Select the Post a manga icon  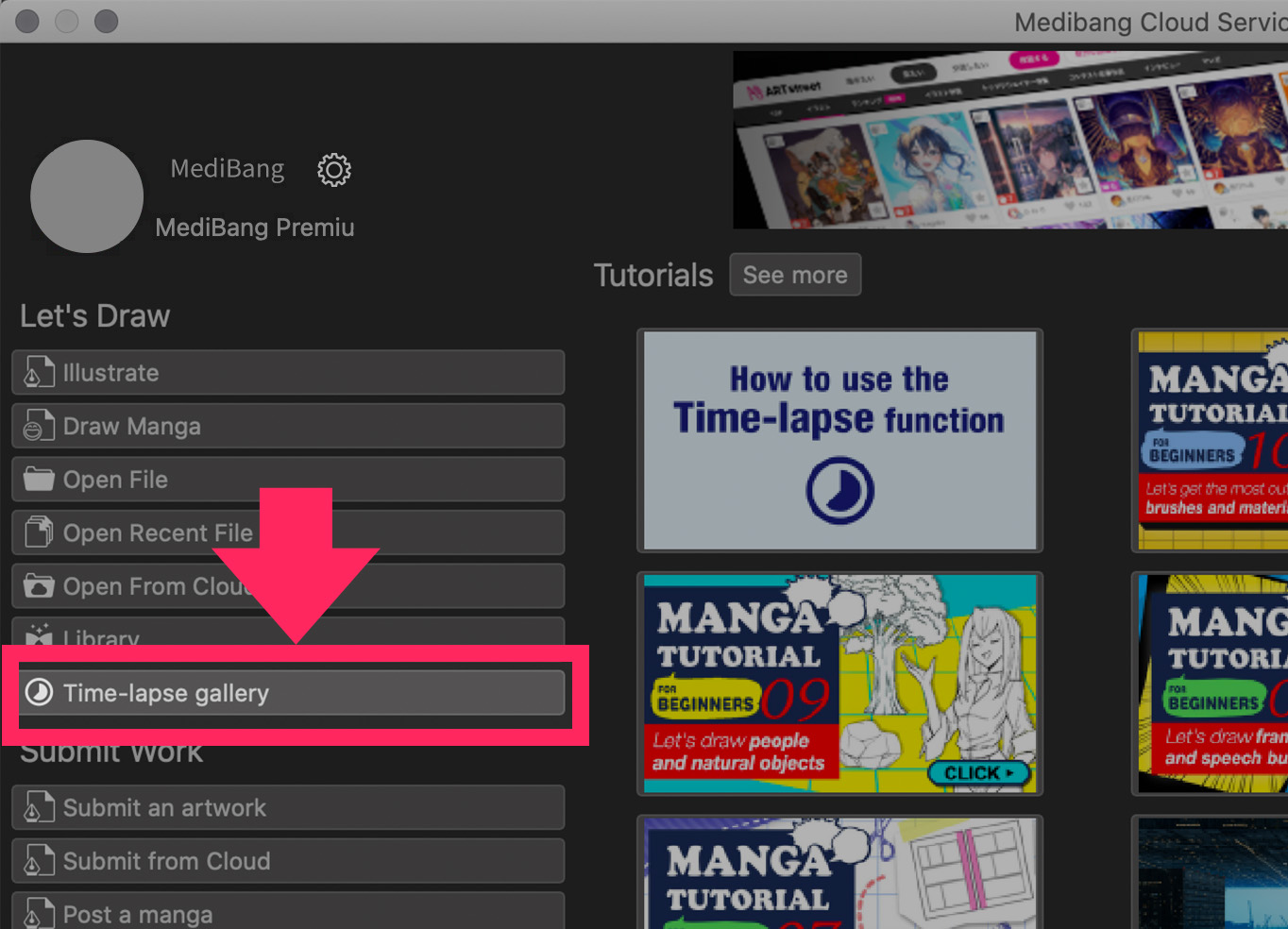pyautogui.click(x=36, y=912)
